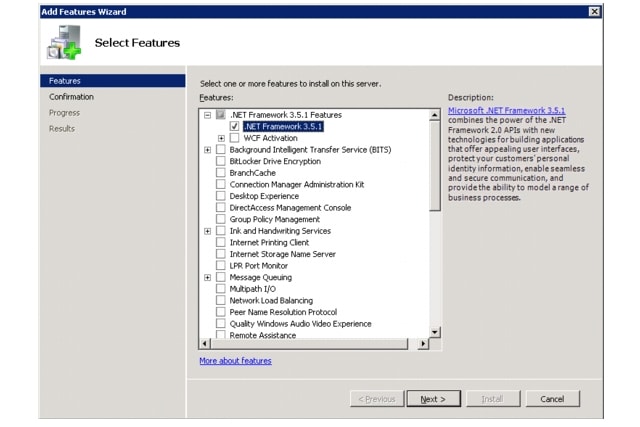Expand the Background Intelligent Transfer Service node

[207, 150]
